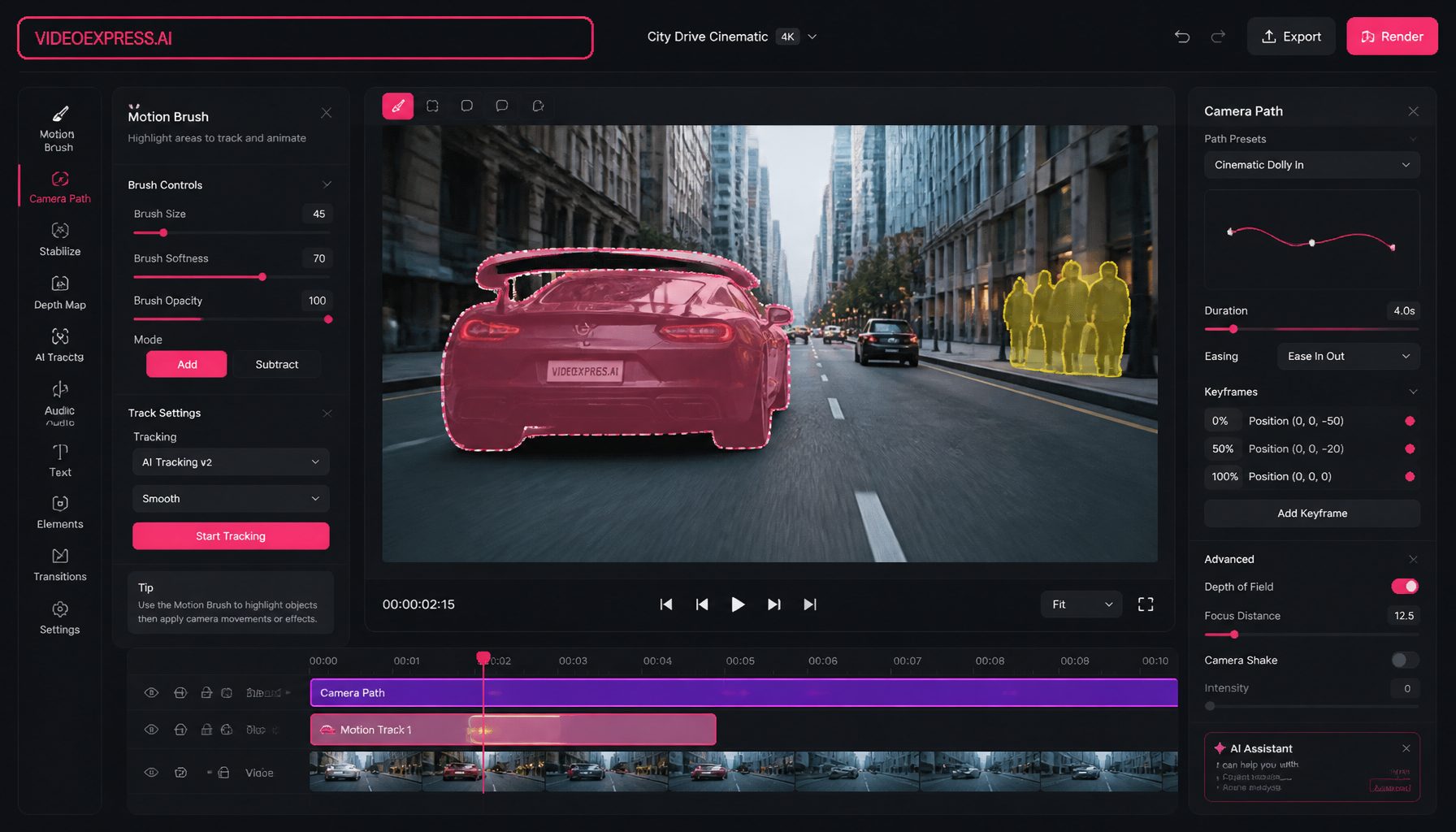Viewport: 1456px width, 832px height.
Task: Click the undo arrow icon
Action: pos(1182,37)
